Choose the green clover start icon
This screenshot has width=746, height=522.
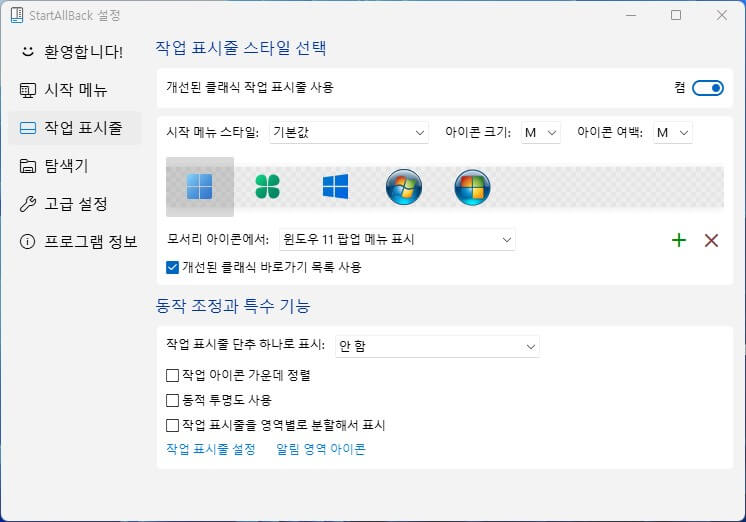point(267,187)
